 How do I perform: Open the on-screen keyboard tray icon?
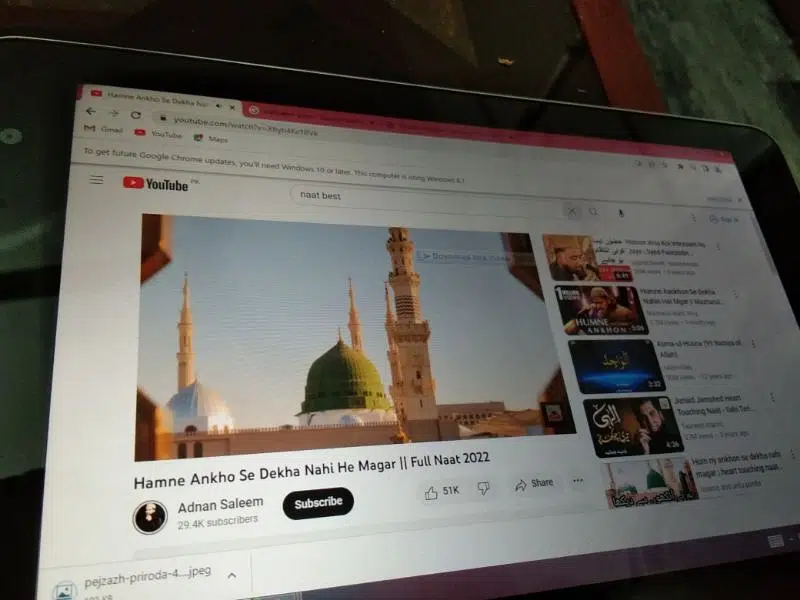(775, 542)
